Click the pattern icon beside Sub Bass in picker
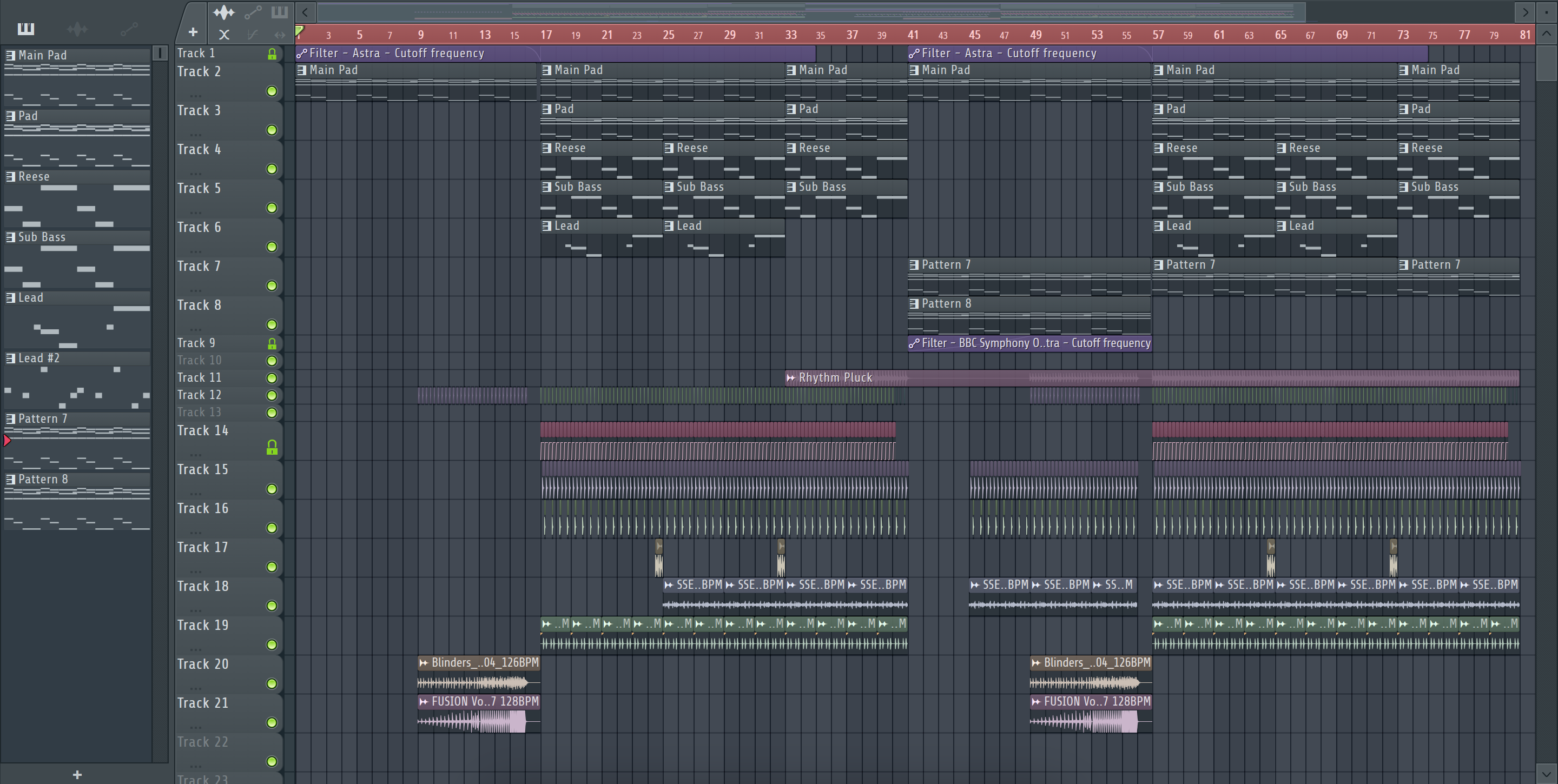This screenshot has width=1558, height=784. tap(10, 236)
